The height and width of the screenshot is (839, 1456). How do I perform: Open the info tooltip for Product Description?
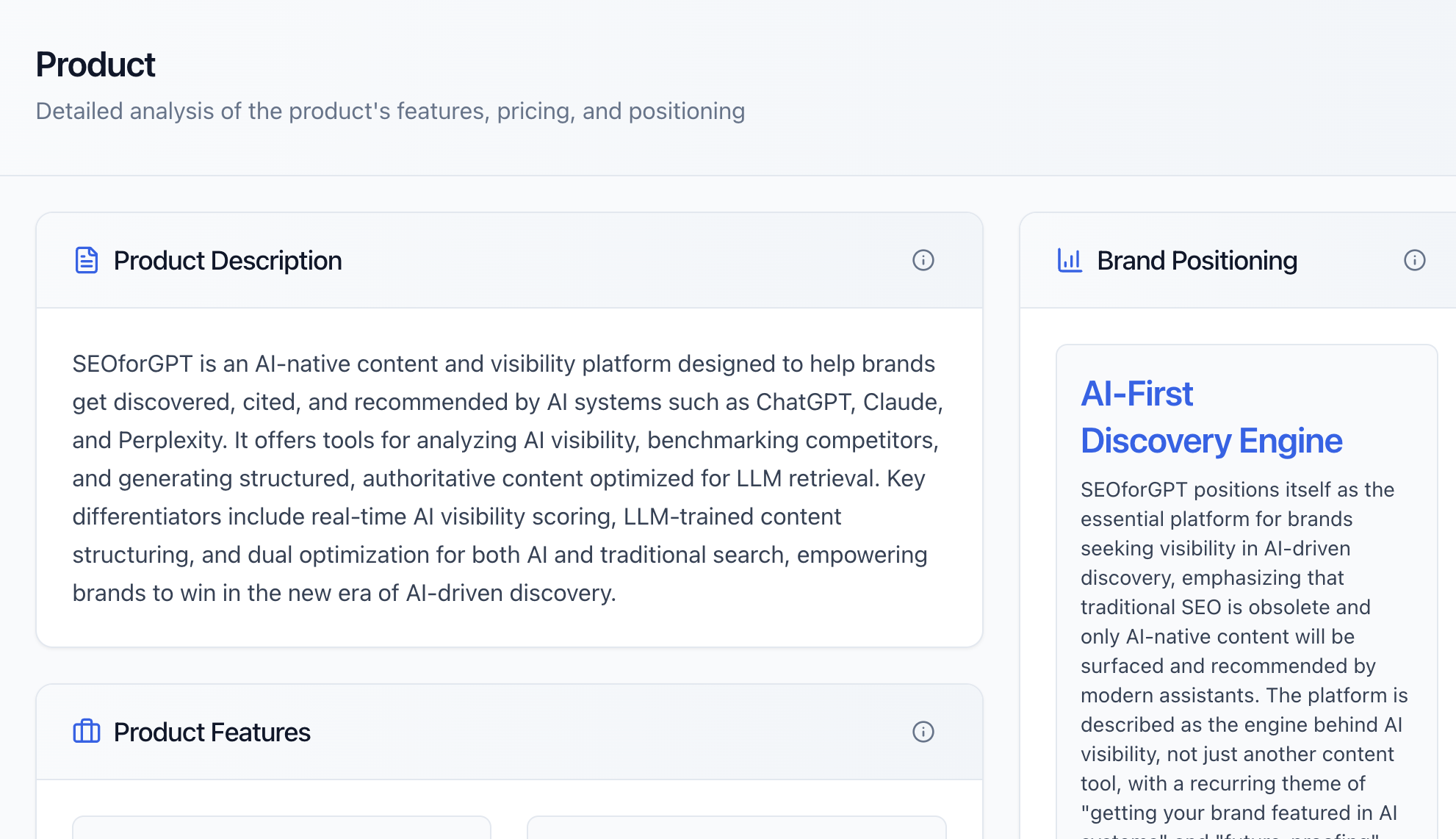(923, 260)
